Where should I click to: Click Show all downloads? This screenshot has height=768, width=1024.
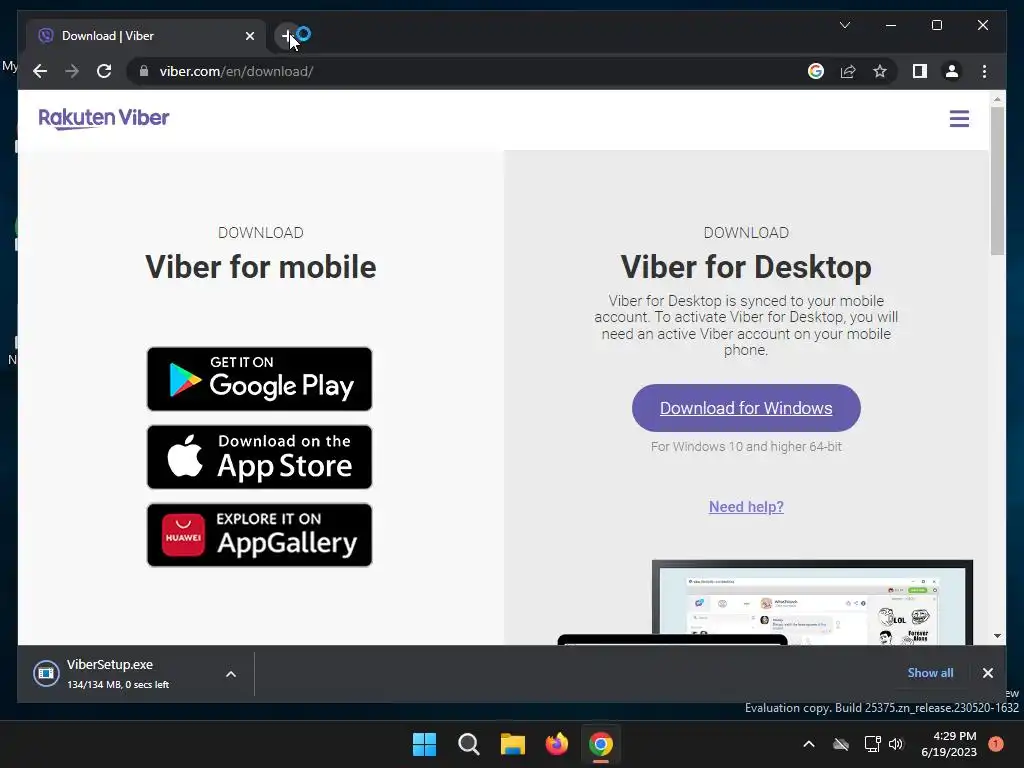[930, 673]
